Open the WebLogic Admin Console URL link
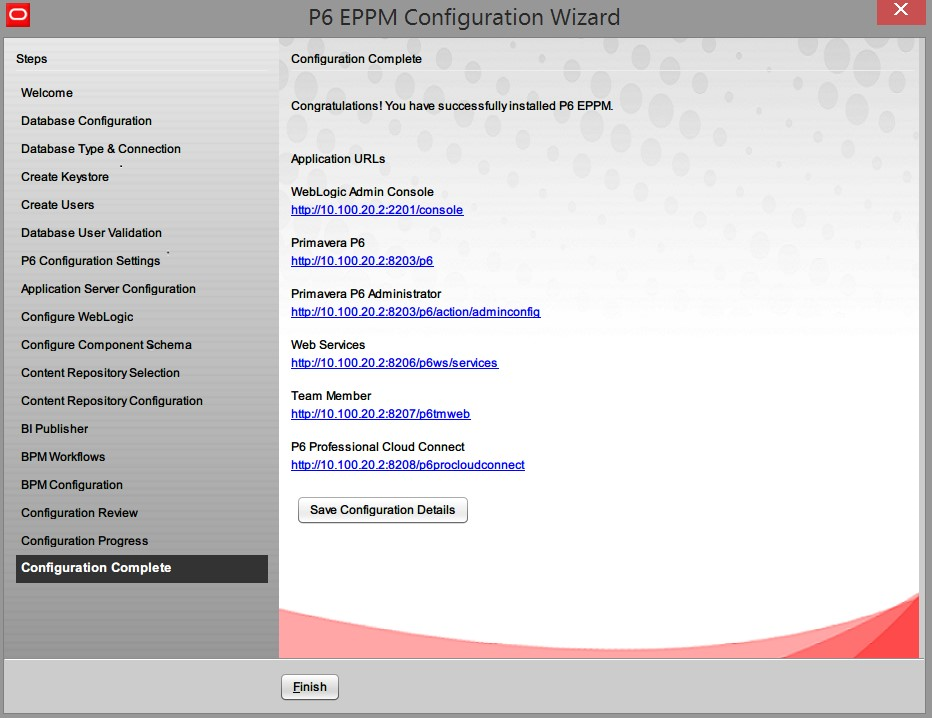Image resolution: width=932 pixels, height=718 pixels. point(377,210)
